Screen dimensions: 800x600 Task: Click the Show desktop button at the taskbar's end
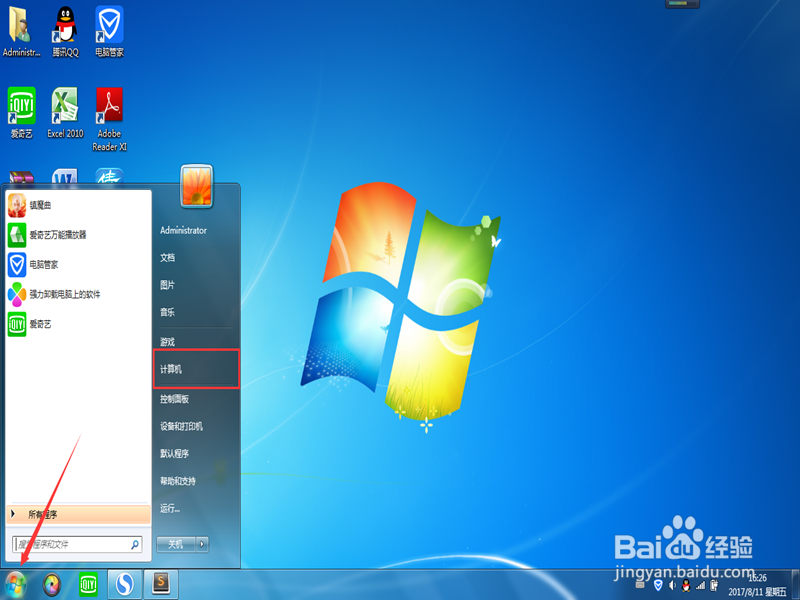click(x=796, y=585)
